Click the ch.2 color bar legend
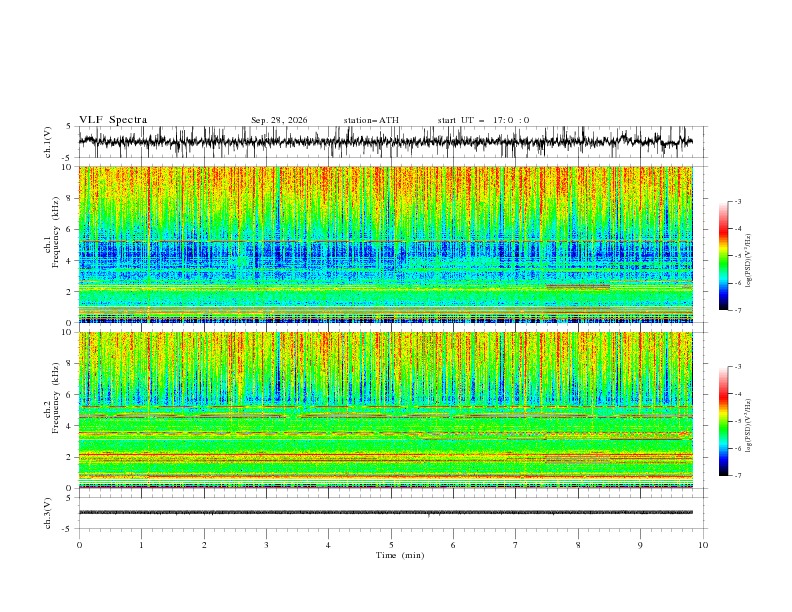 point(723,421)
